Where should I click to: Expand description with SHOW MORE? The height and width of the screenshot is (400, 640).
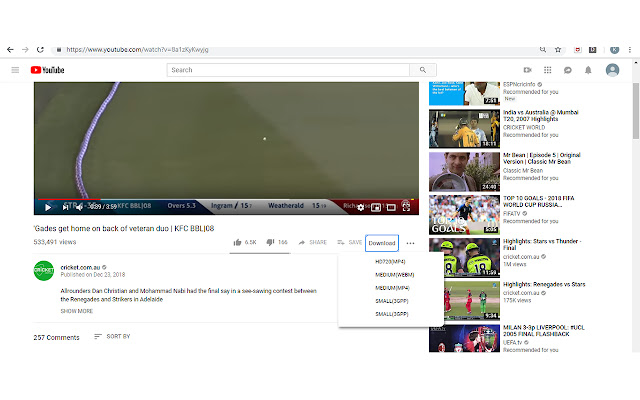(77, 311)
